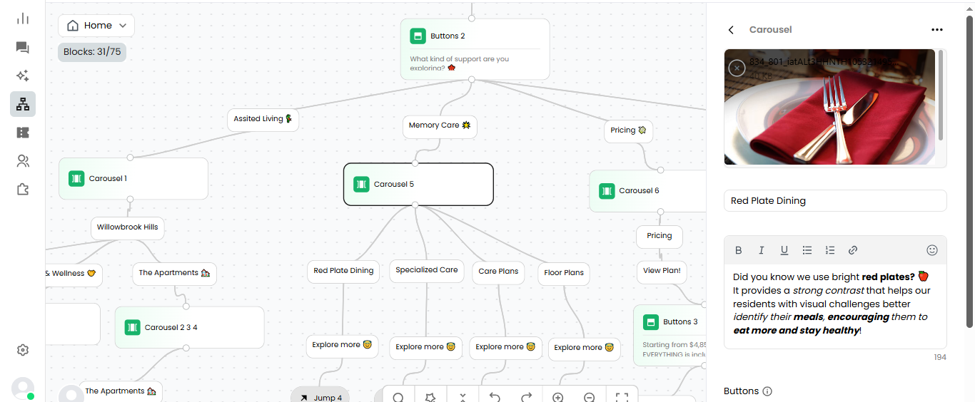The width and height of the screenshot is (975, 402).
Task: Click the Buttons info icon
Action: pyautogui.click(x=767, y=391)
